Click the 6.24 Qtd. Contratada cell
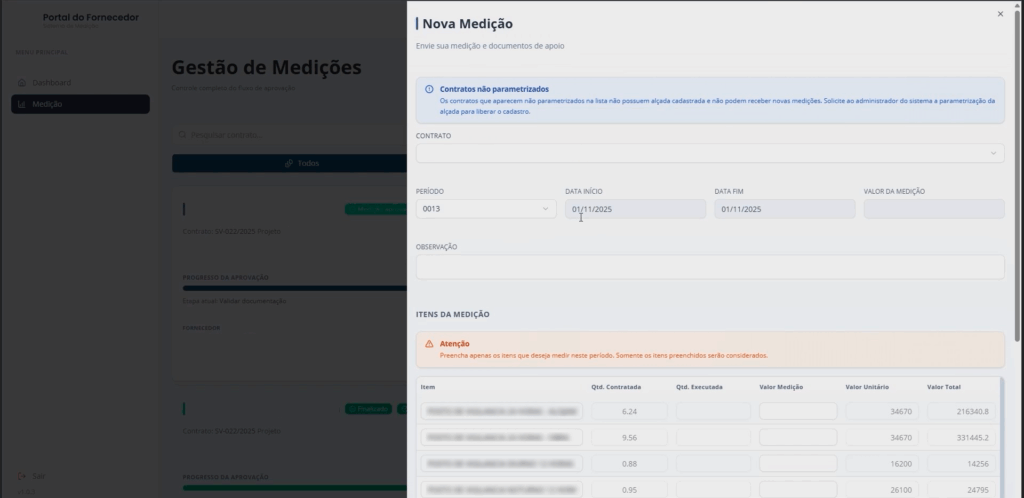The image size is (1024, 498). (630, 411)
